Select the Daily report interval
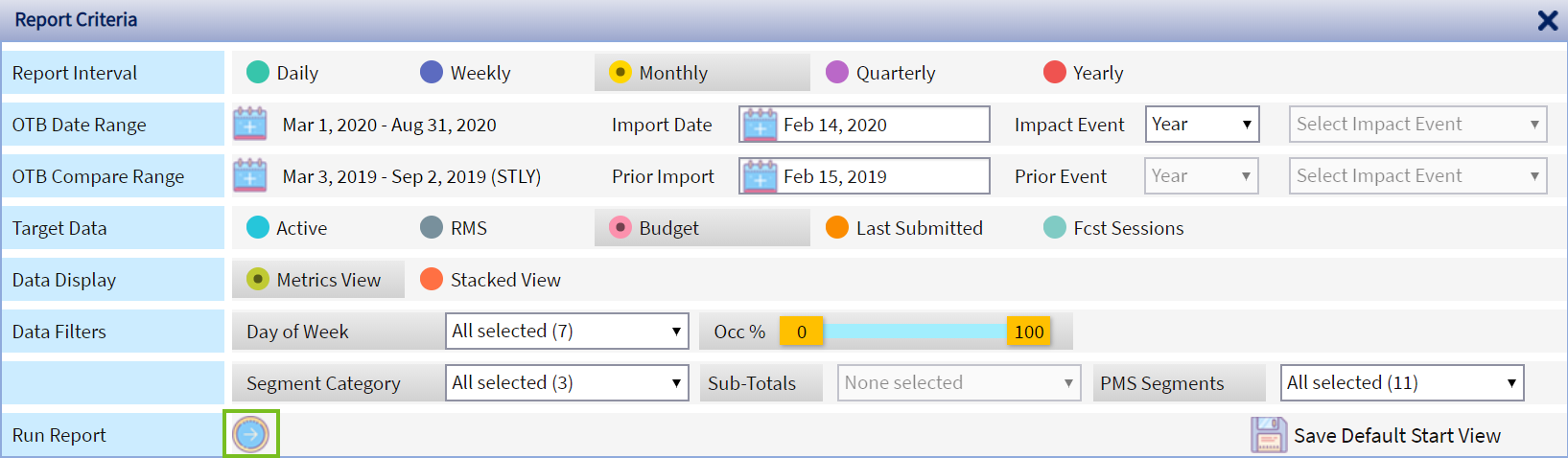 pos(258,73)
